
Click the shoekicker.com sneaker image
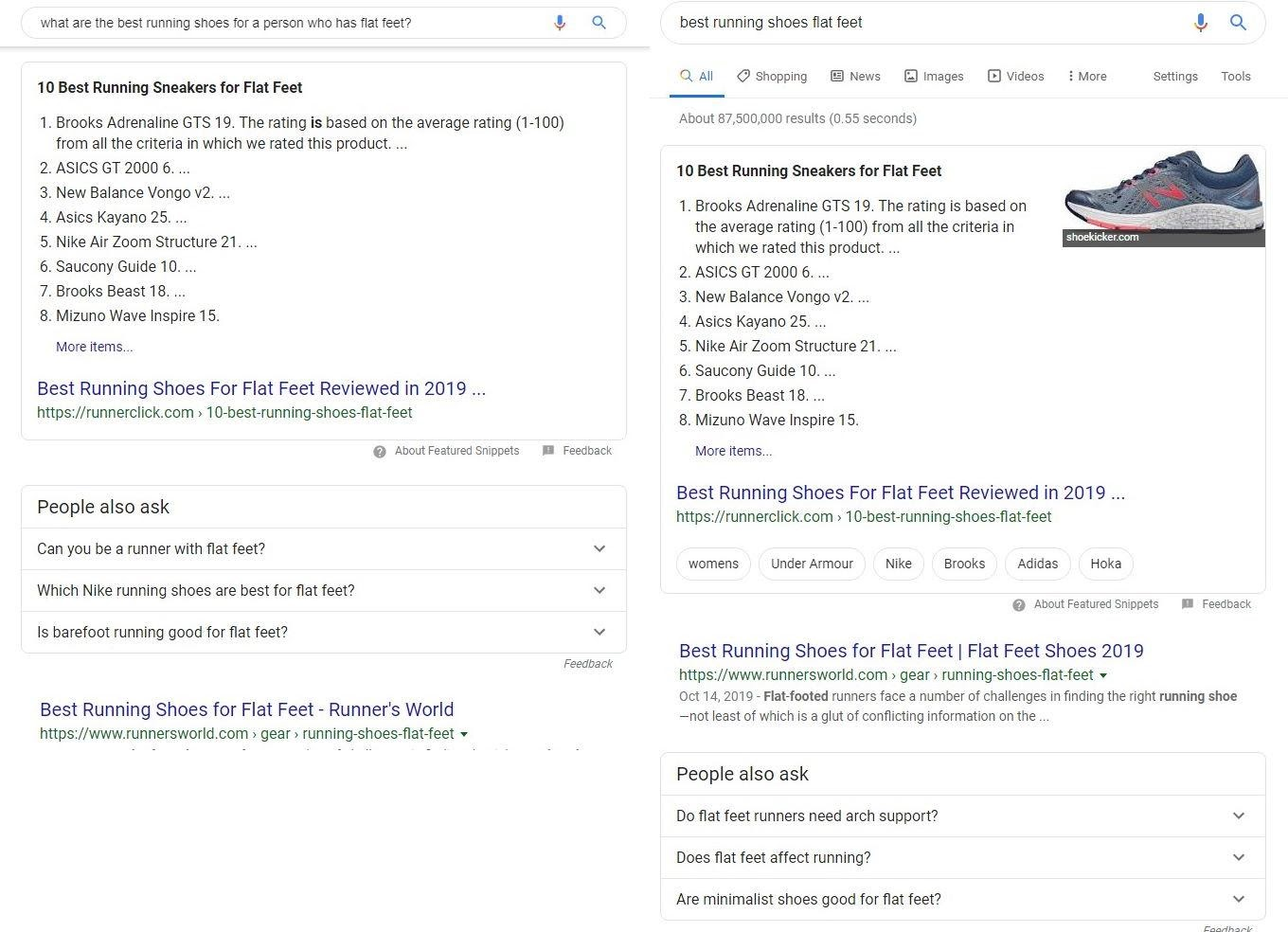click(1164, 199)
